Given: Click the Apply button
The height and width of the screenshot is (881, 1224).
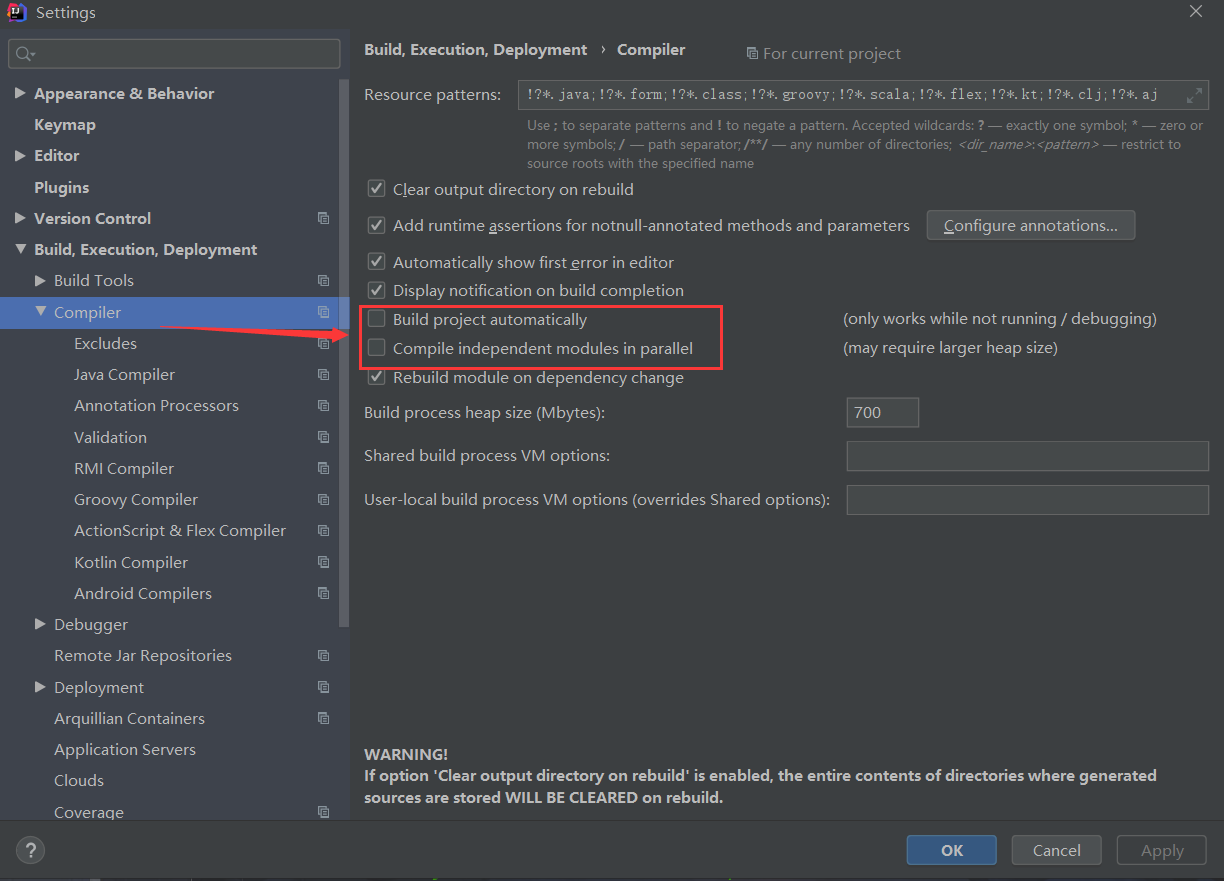Looking at the screenshot, I should click(1162, 850).
